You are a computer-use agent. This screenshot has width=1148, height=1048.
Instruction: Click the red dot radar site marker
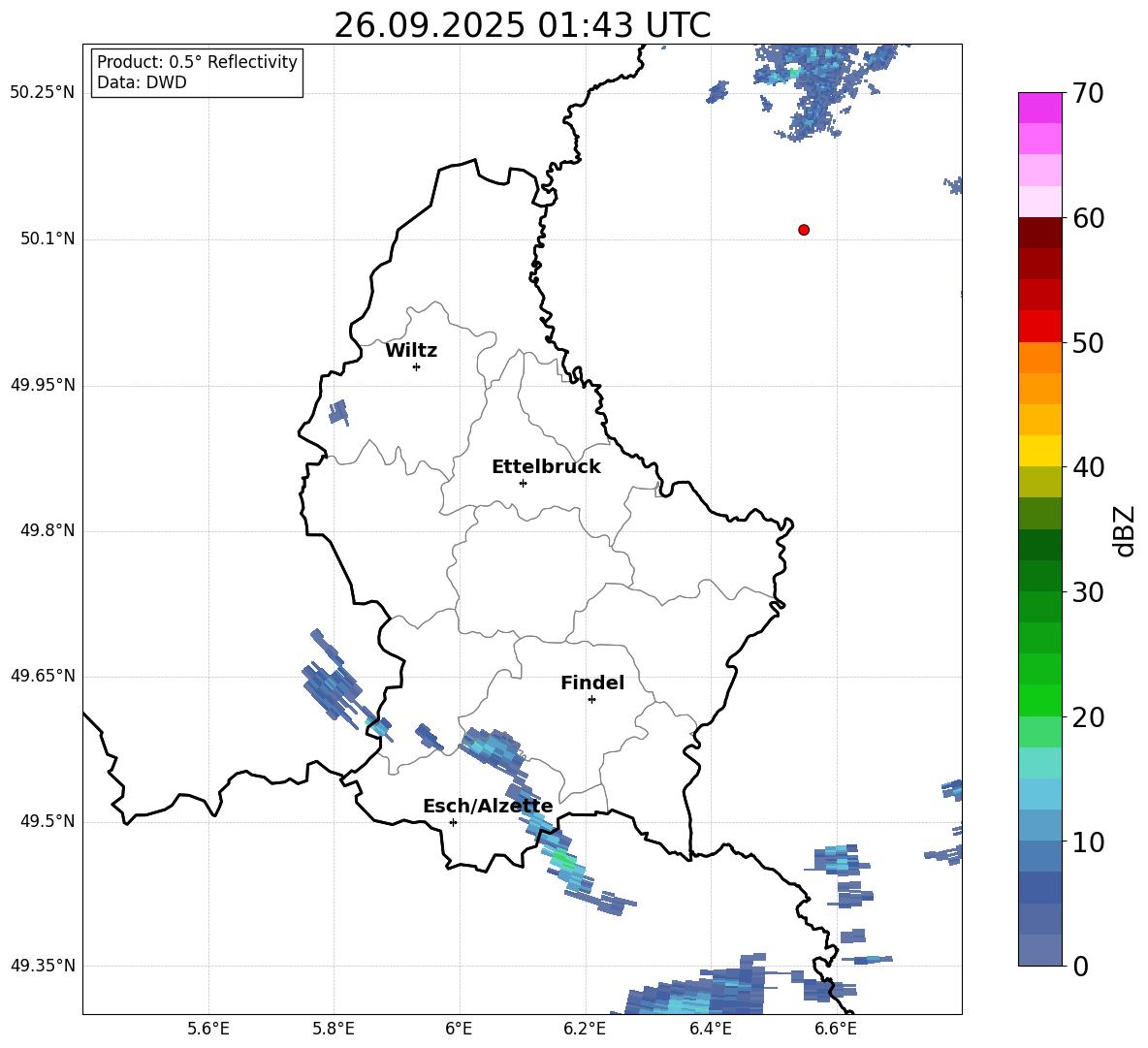coord(804,230)
